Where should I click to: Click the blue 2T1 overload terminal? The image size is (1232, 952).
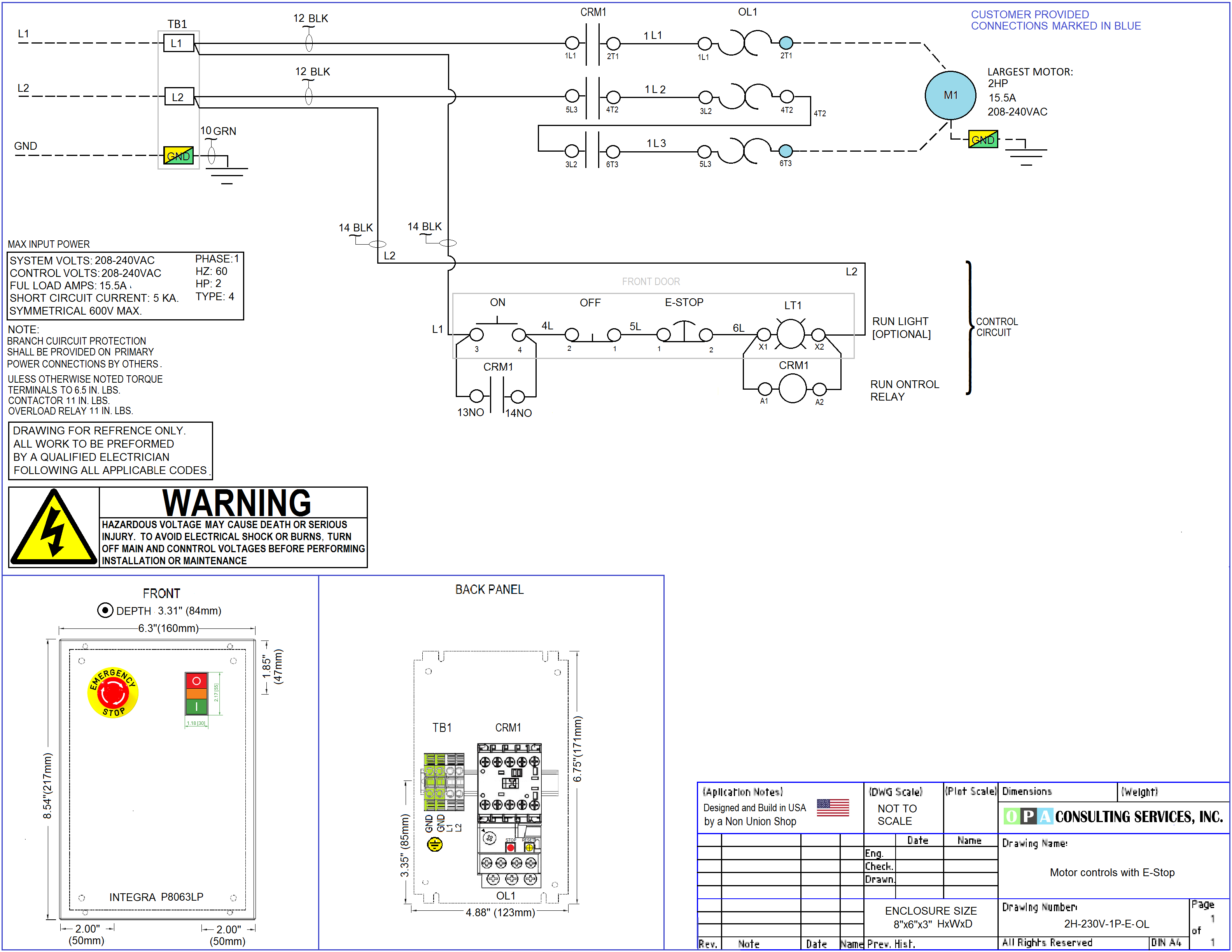786,43
